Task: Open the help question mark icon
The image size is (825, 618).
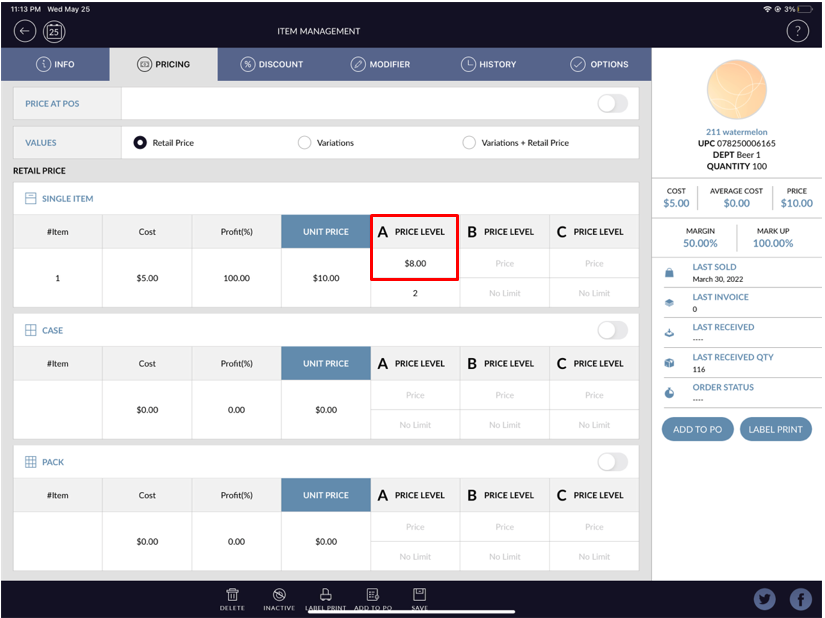Action: click(797, 31)
